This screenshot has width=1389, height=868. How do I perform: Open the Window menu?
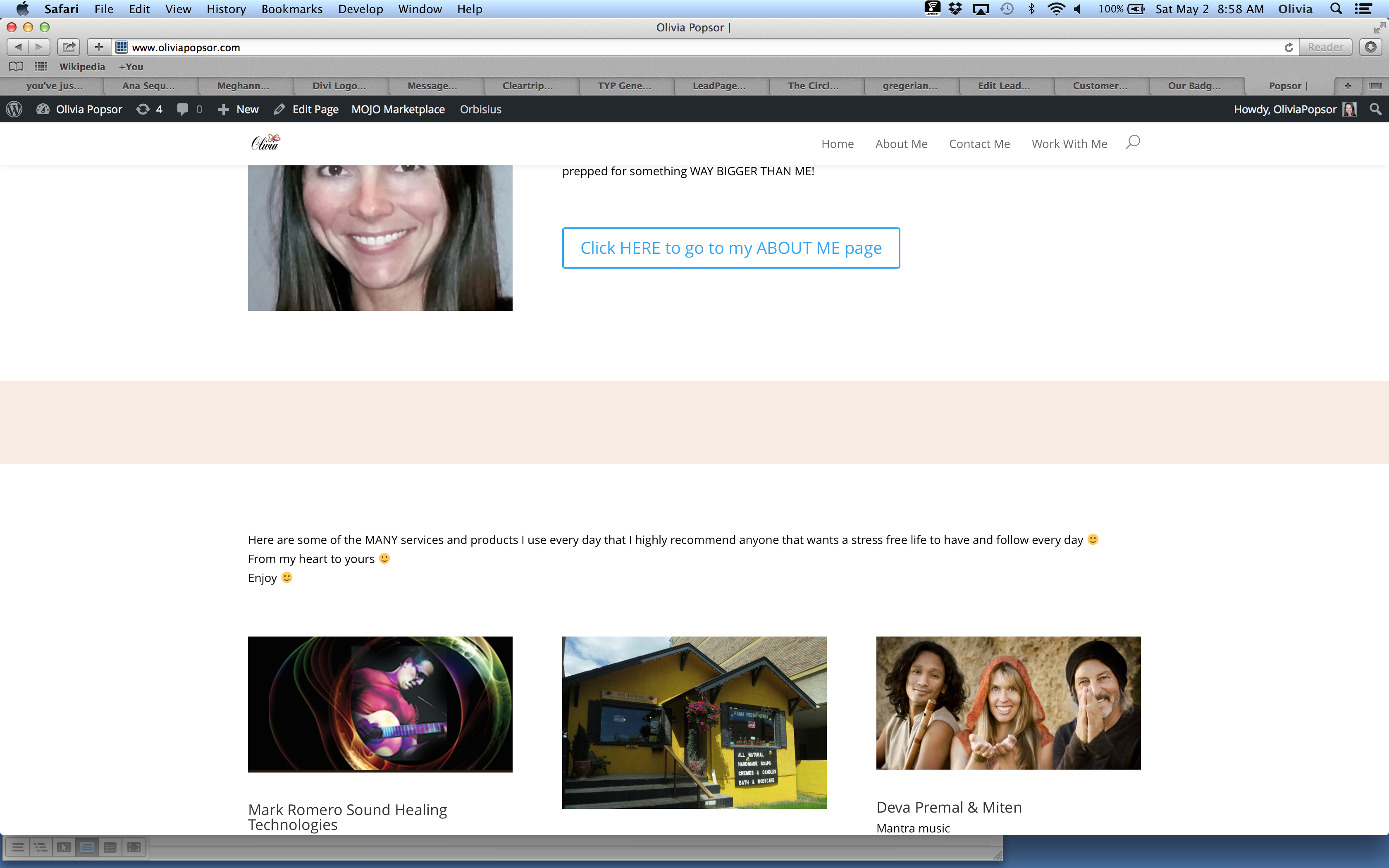(420, 9)
